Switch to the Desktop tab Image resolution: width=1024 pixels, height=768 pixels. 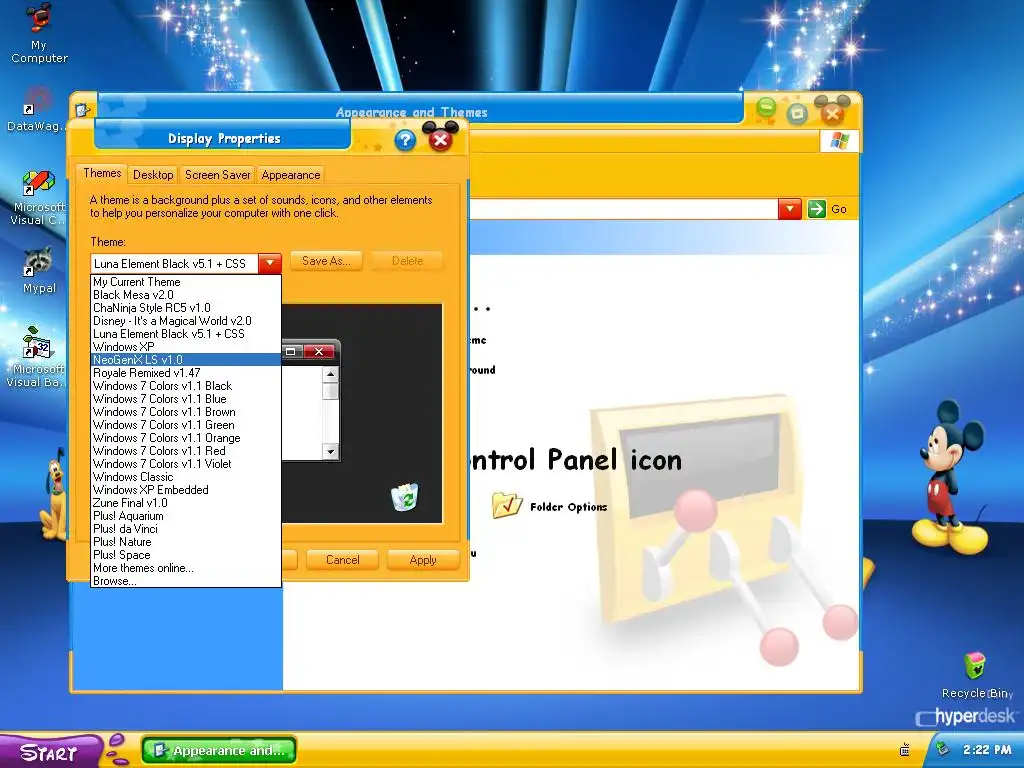[153, 175]
